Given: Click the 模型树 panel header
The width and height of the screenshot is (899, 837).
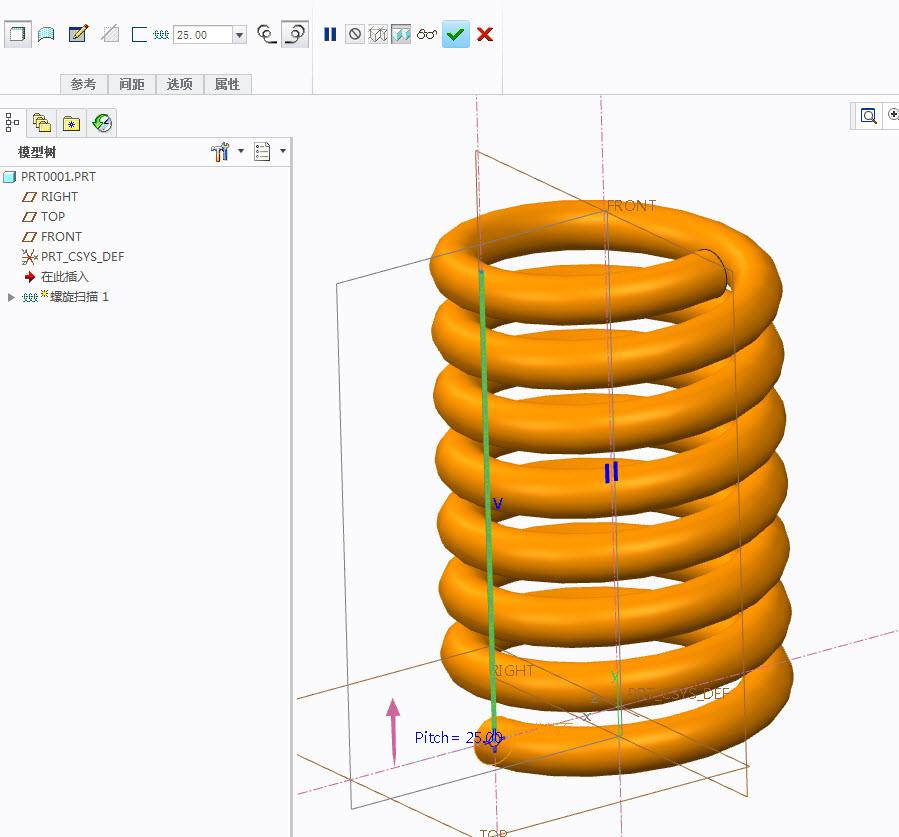Looking at the screenshot, I should [37, 152].
